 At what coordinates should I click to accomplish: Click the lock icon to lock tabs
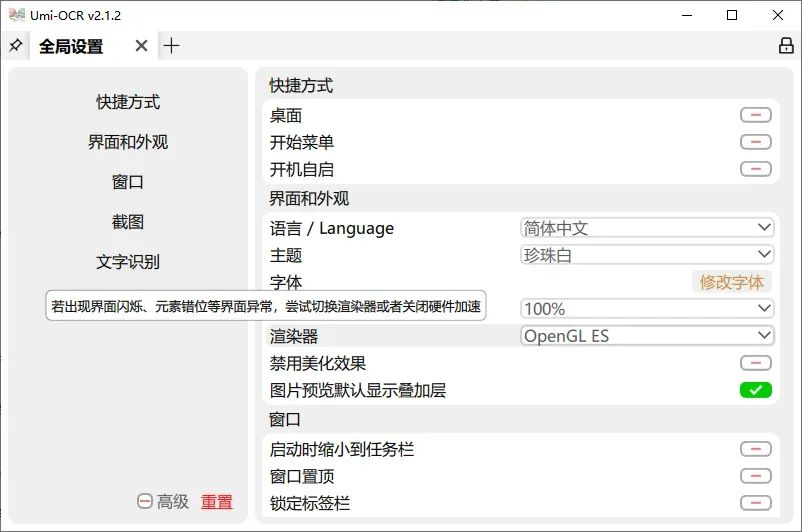click(x=786, y=46)
